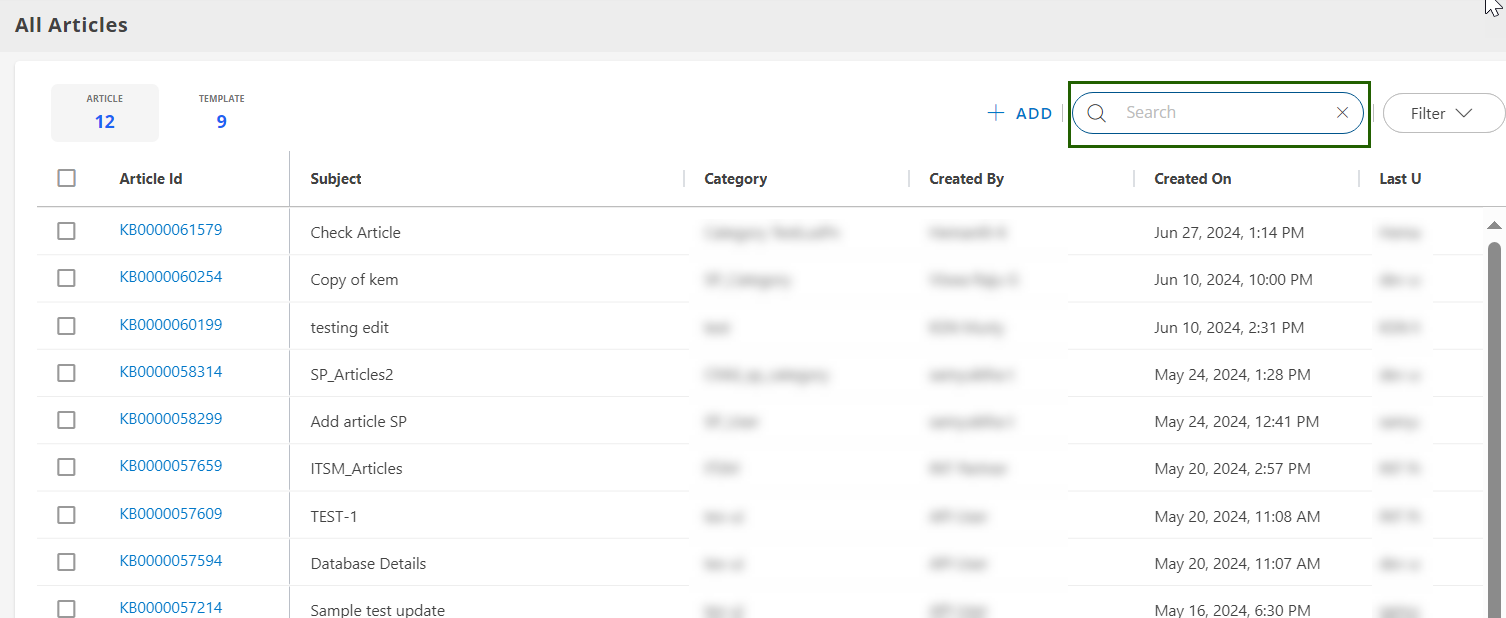Click the scrollbar up arrow of the table
The image size is (1506, 618).
click(x=1494, y=226)
